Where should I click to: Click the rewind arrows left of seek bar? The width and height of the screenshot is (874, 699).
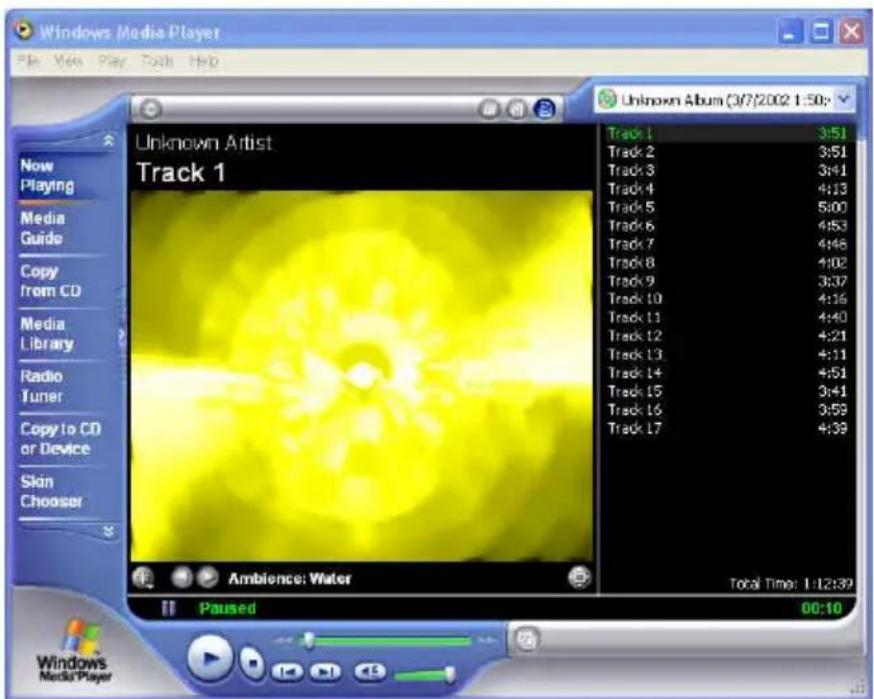tap(284, 641)
